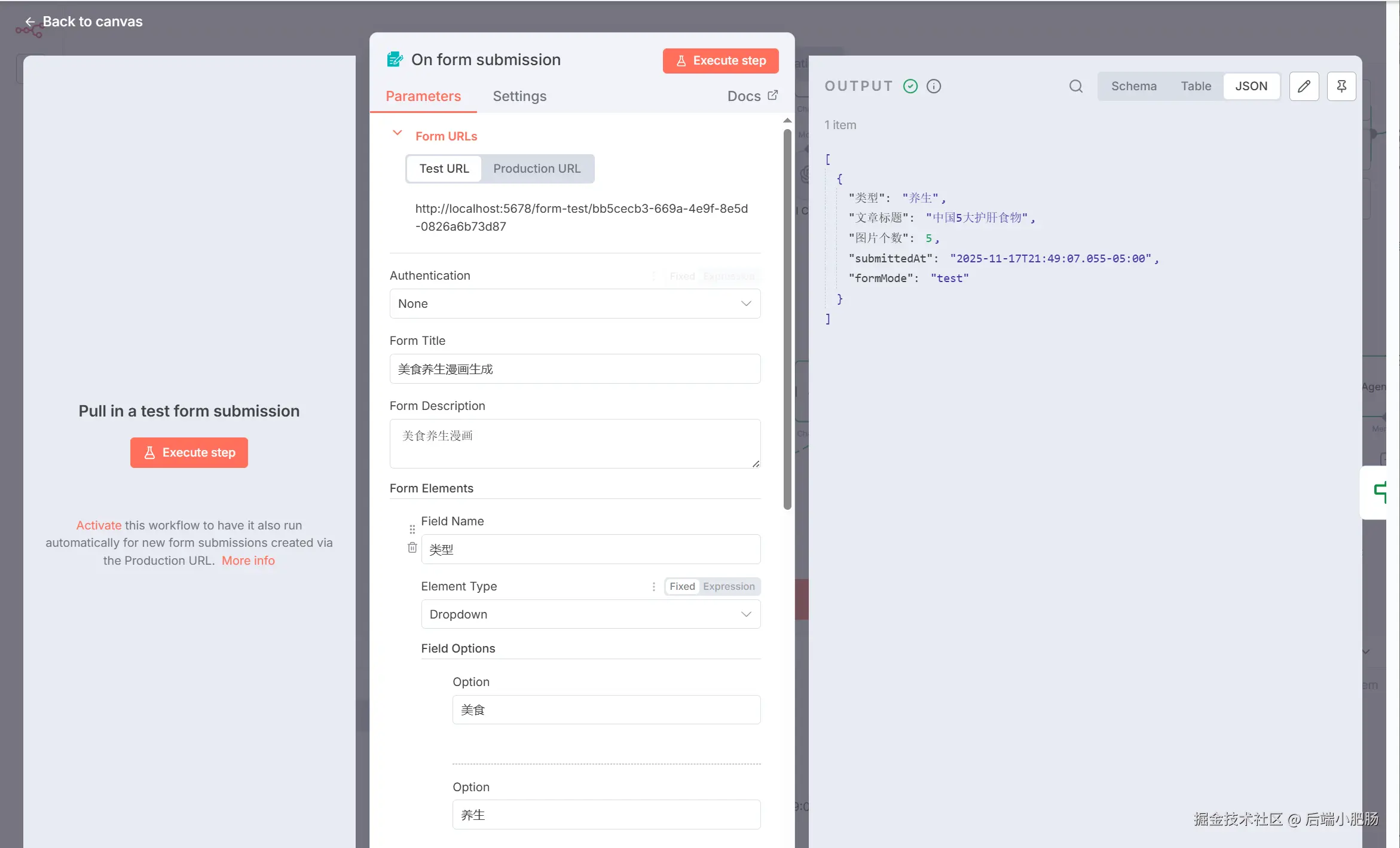Pin the output data with pin icon
1400x848 pixels.
coord(1341,86)
